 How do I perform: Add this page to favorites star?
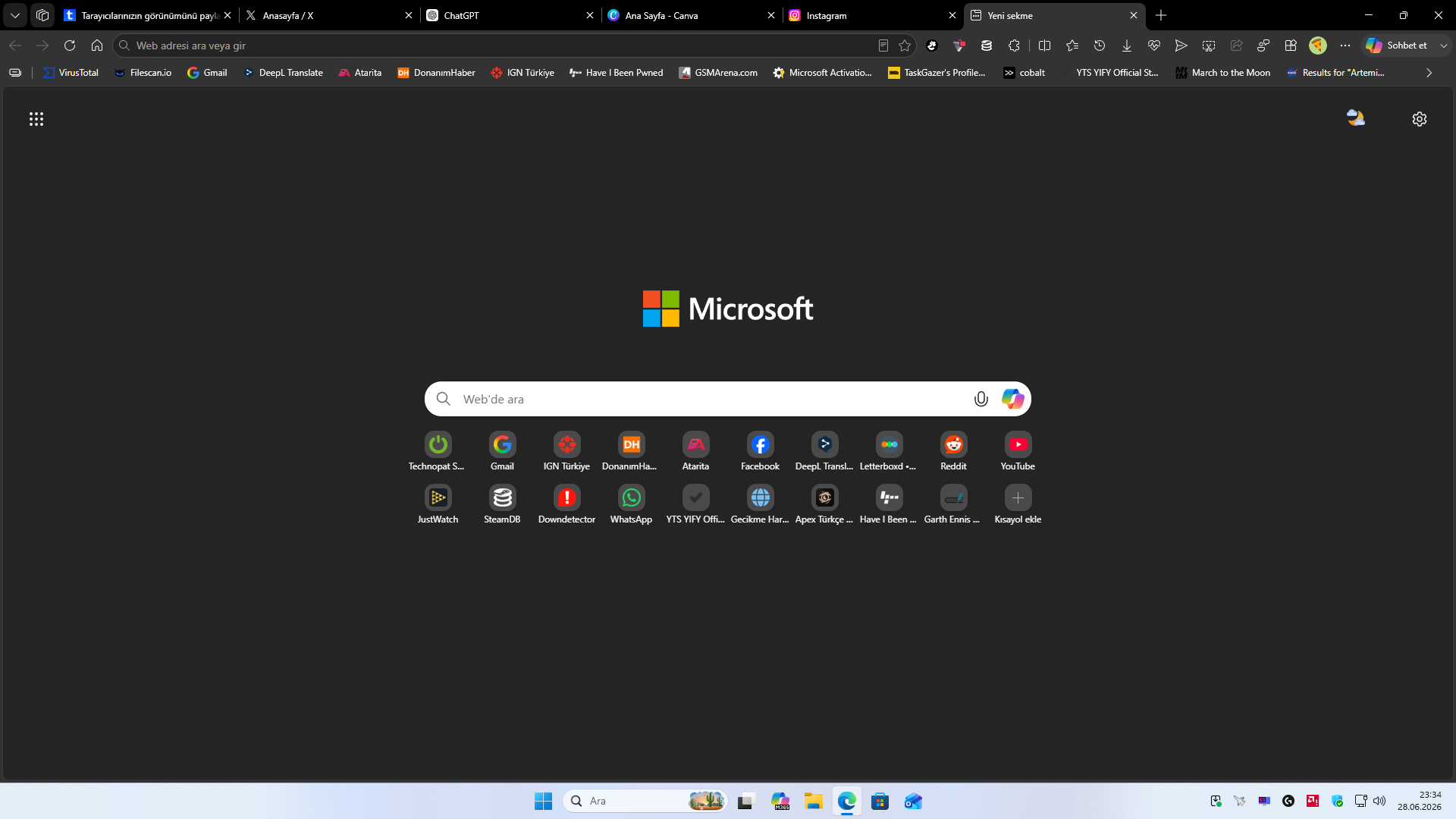[x=905, y=45]
